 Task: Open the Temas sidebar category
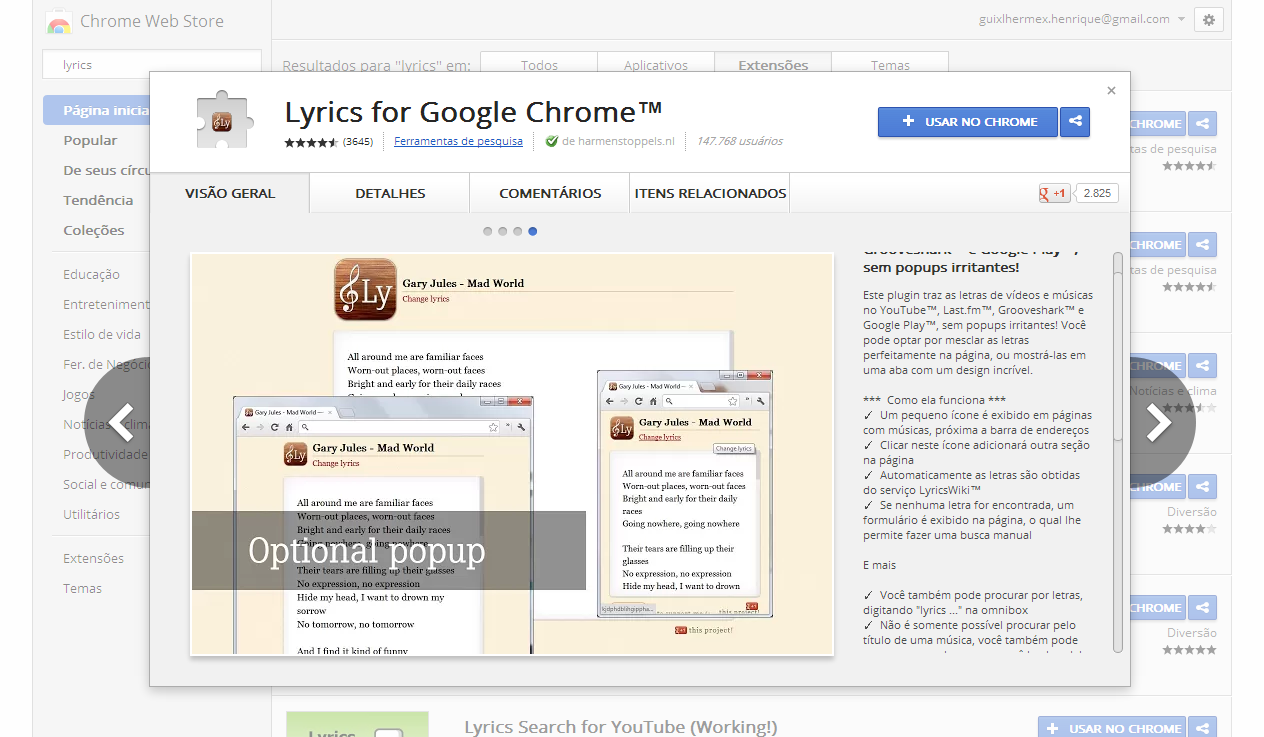(x=82, y=589)
